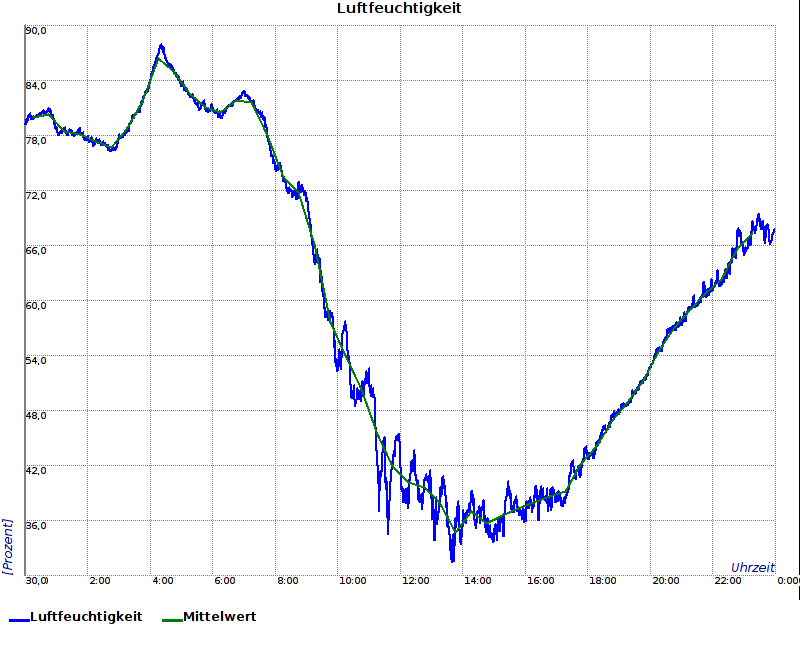This screenshot has height=650, width=800.
Task: Click the 0:00 x-axis tick label
Action: (788, 581)
